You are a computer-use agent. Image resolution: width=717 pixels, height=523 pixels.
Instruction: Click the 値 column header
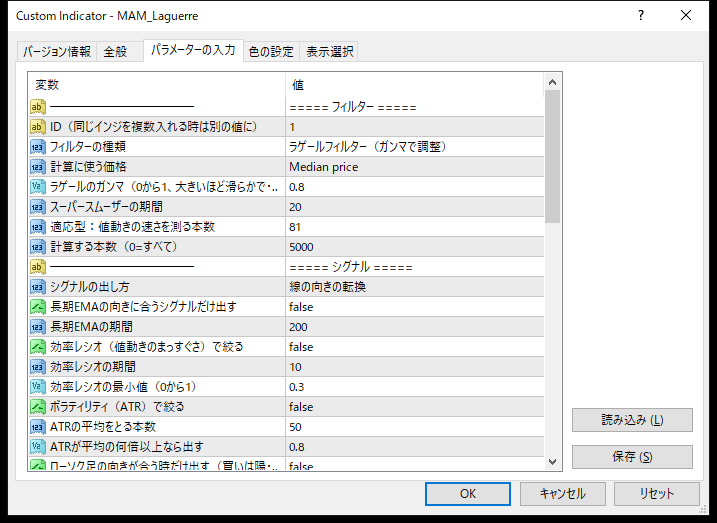[415, 85]
